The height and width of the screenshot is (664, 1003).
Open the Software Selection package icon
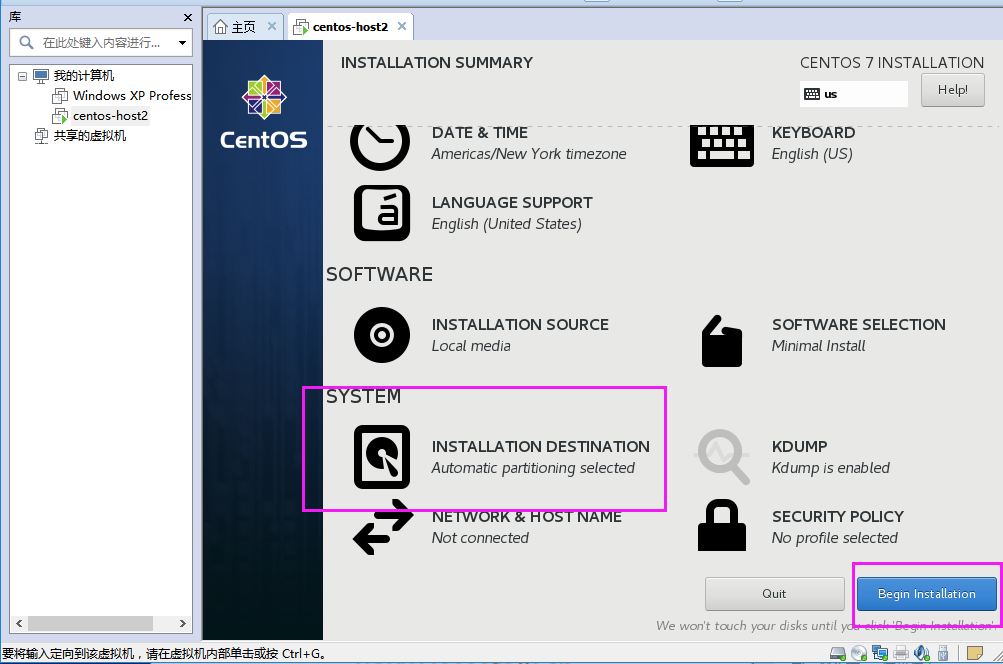722,341
